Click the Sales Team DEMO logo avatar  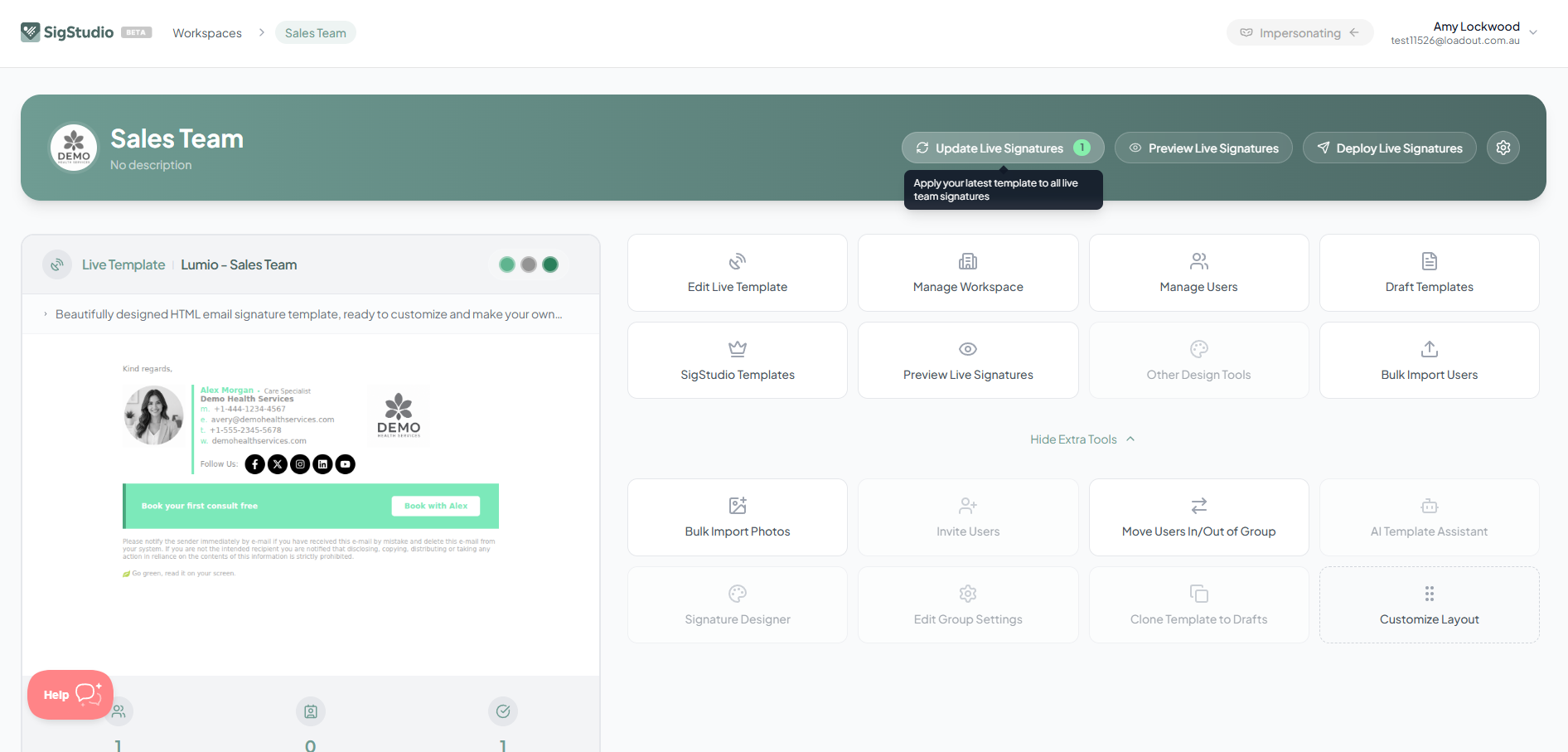tap(74, 148)
